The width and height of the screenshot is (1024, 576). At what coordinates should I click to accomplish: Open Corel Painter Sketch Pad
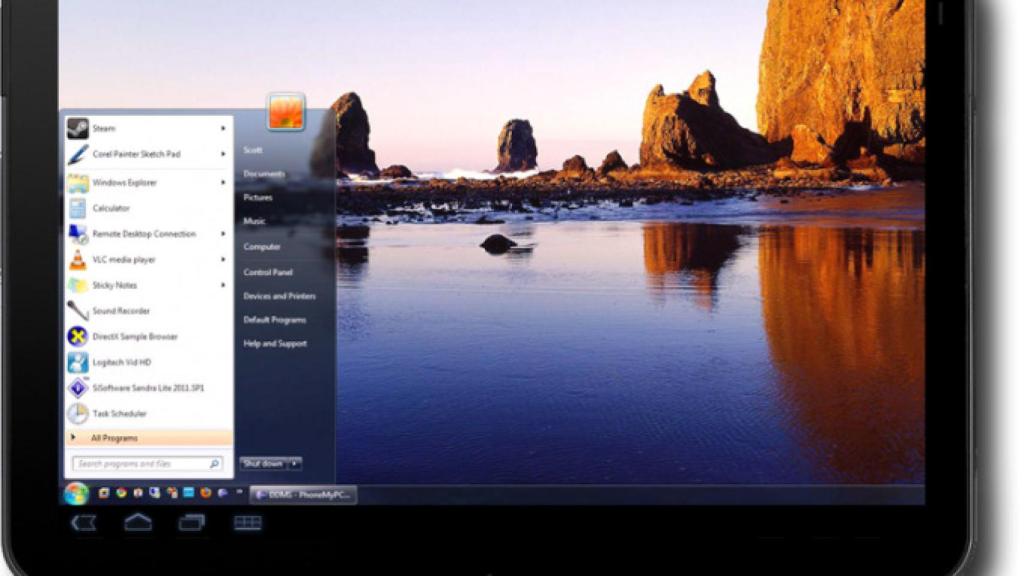(x=136, y=154)
